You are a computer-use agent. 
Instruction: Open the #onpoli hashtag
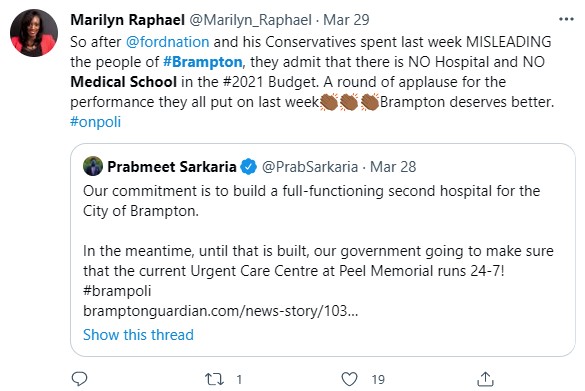click(x=96, y=122)
